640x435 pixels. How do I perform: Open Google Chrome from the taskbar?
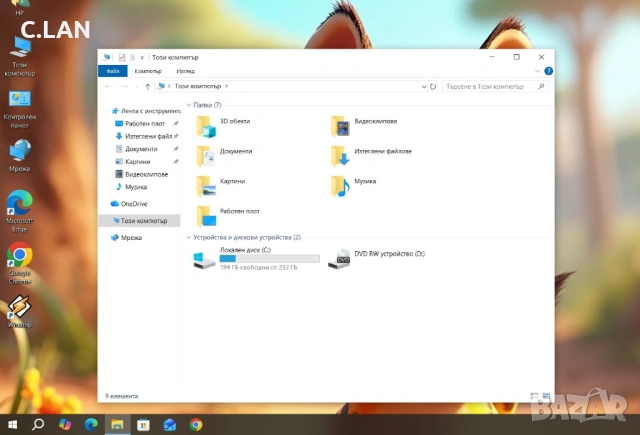[196, 424]
